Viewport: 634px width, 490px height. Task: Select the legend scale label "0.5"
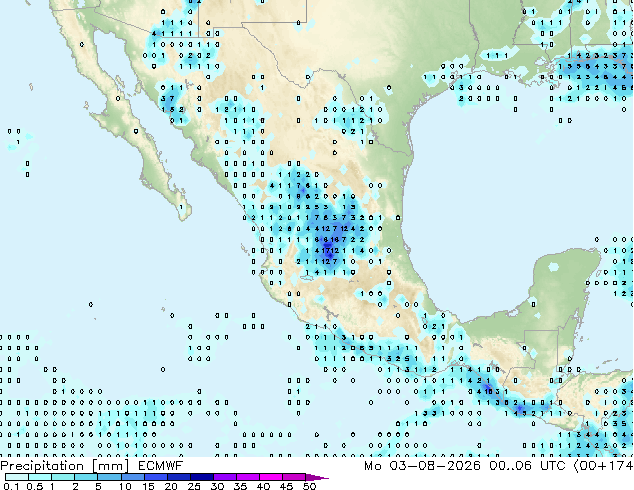coord(34,486)
